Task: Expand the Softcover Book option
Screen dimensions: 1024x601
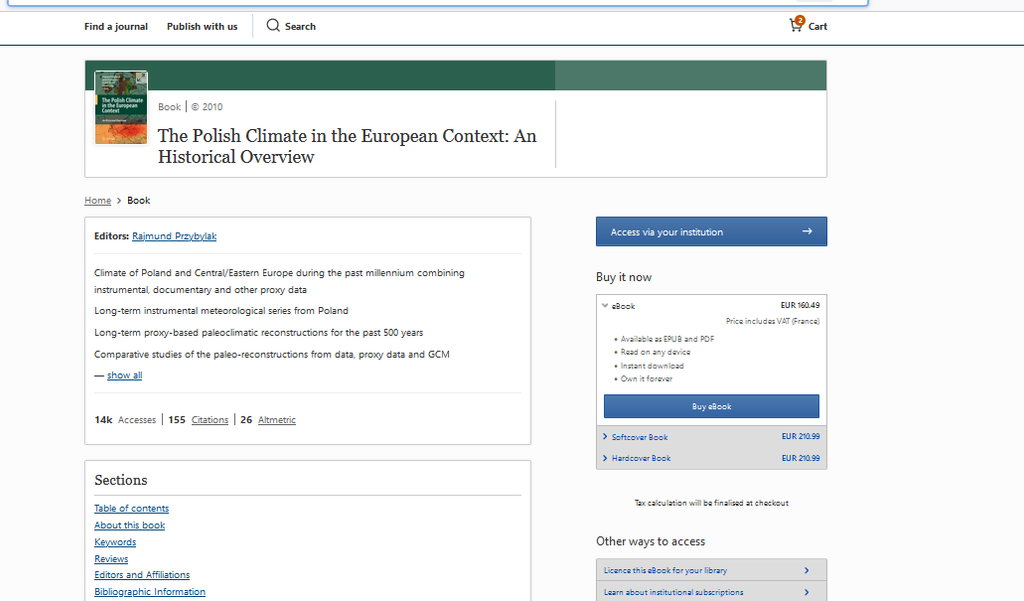Action: (605, 437)
